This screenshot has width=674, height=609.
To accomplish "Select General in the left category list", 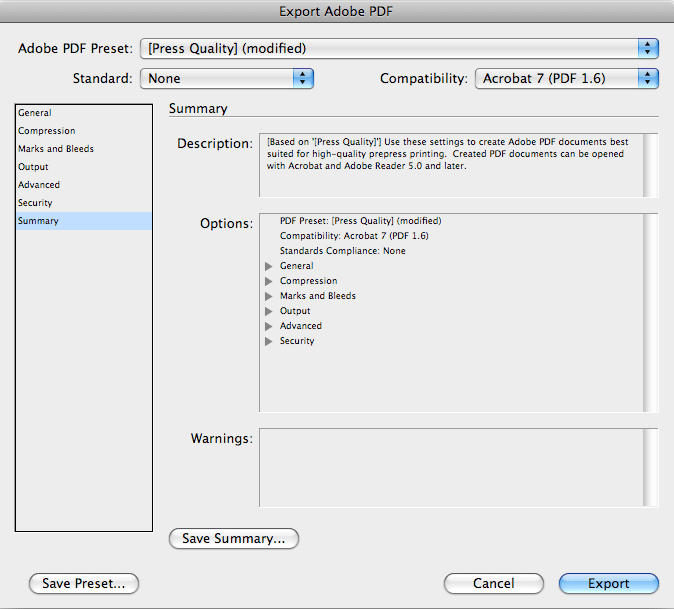I will [x=84, y=113].
